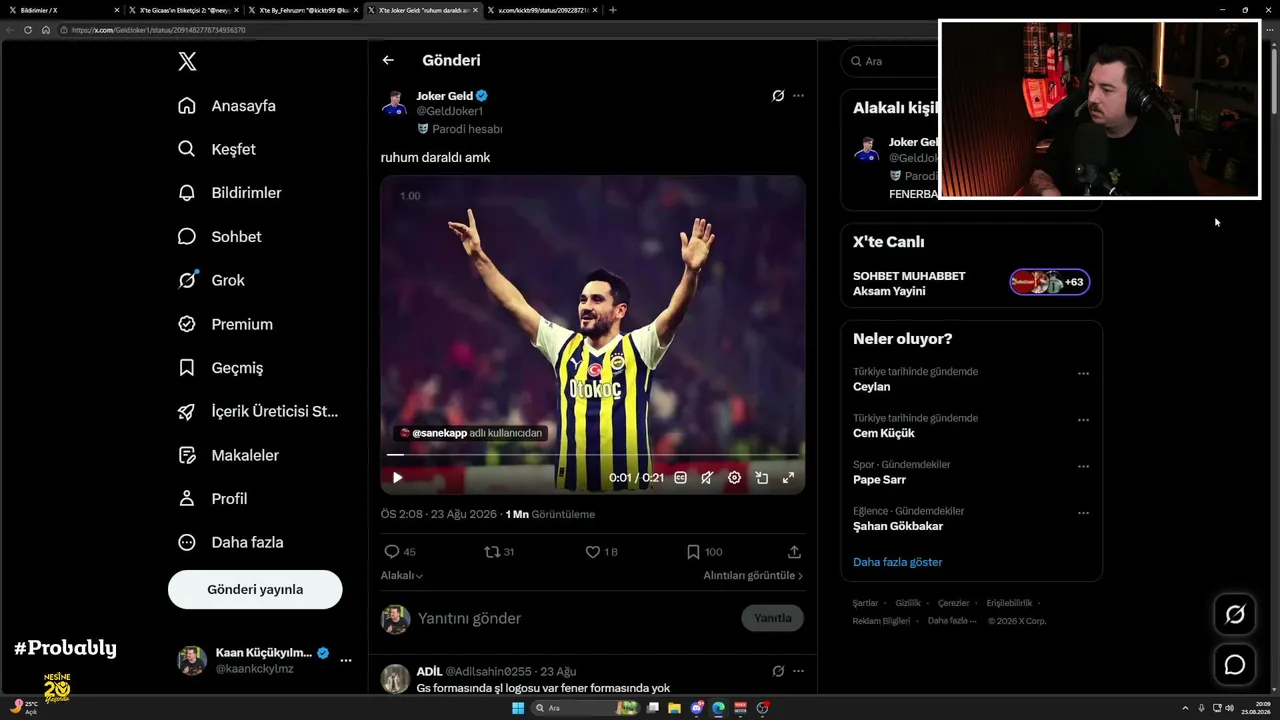Screen dimensions: 1280x720
Task: Open the Premium page
Action: [x=225, y=324]
